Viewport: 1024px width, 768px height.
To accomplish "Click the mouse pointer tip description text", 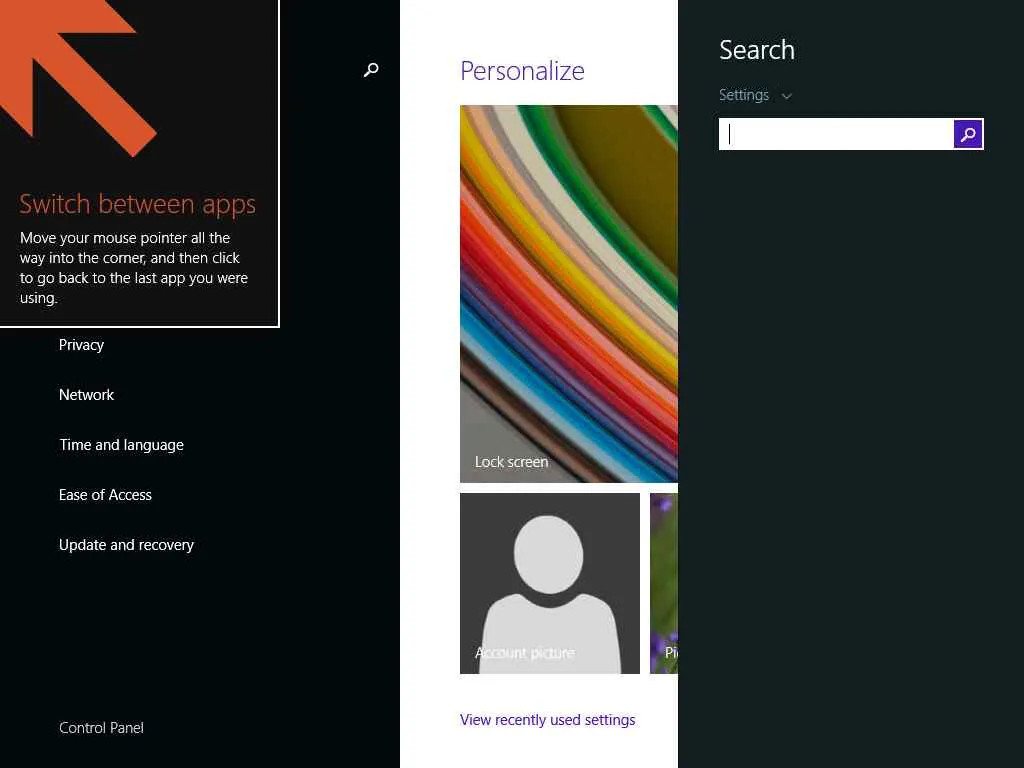I will (x=134, y=268).
